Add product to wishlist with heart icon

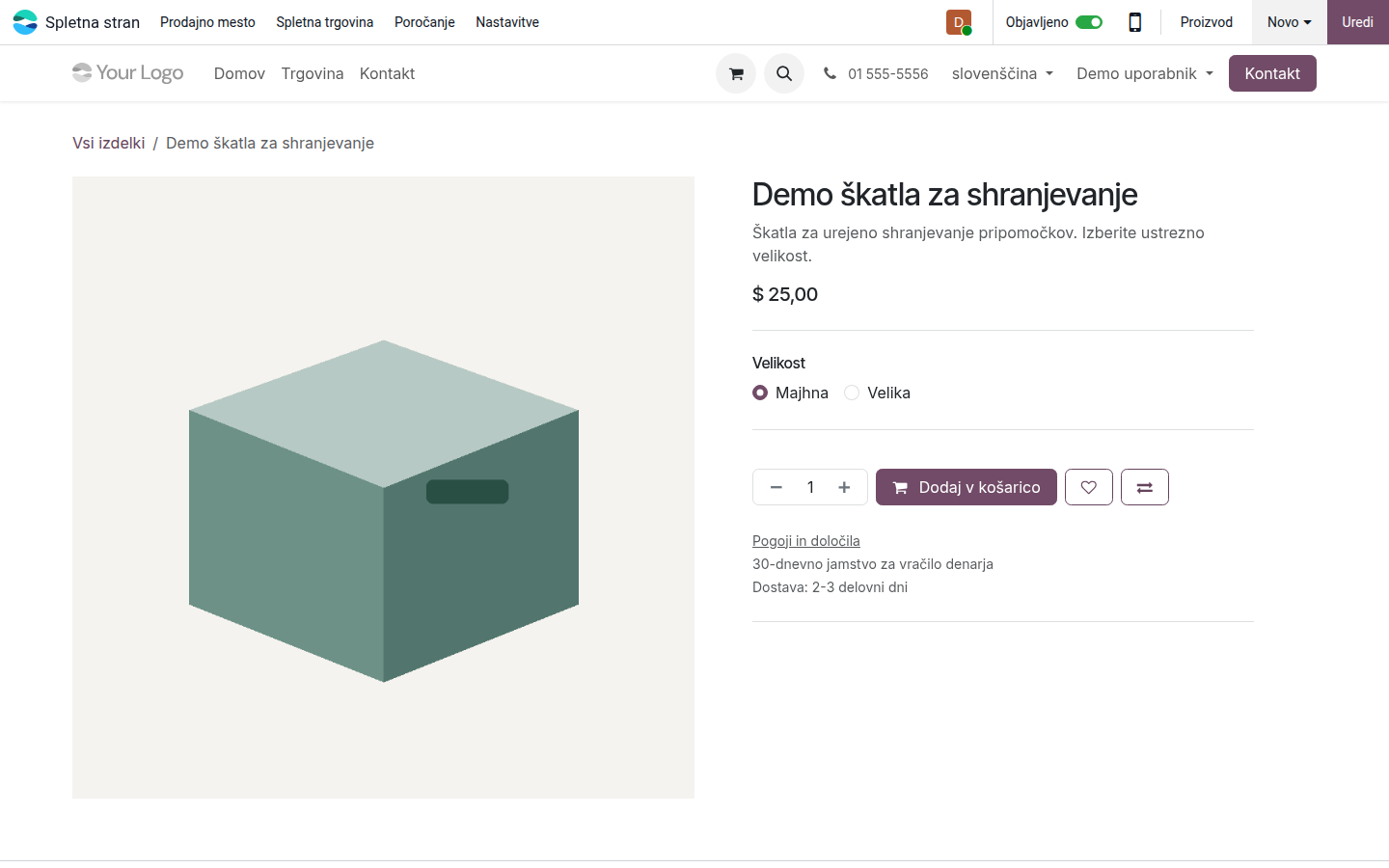[x=1089, y=487]
